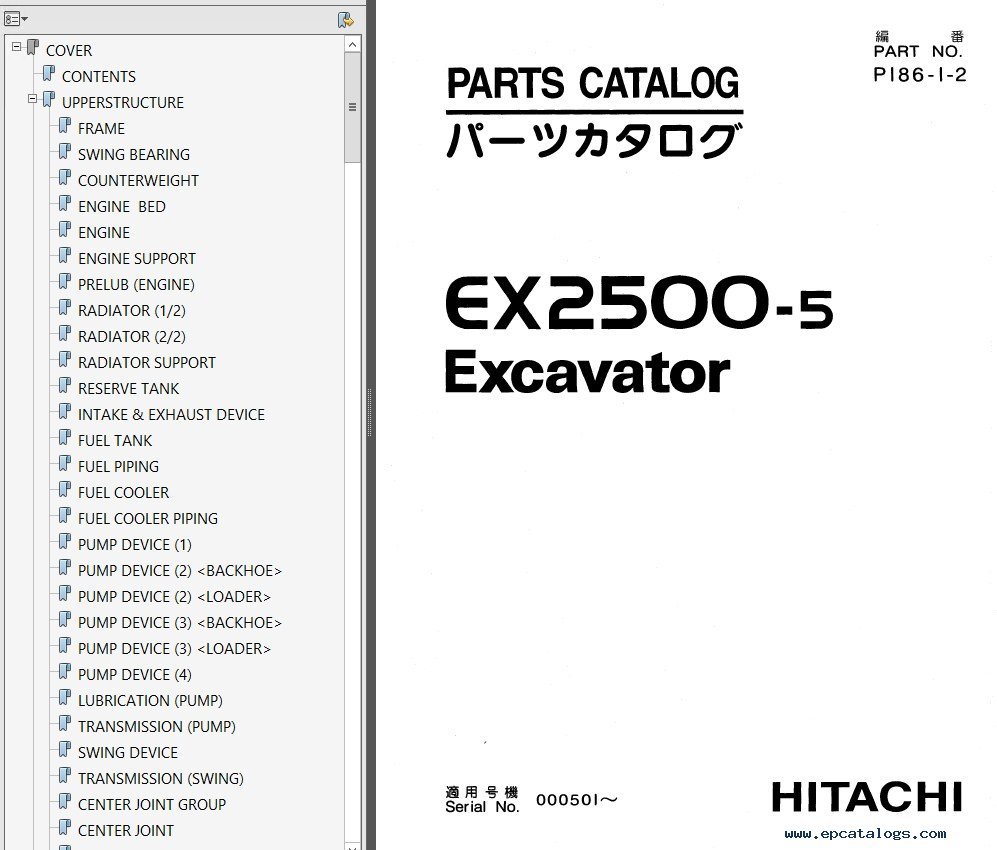Click the RADIATOR (2/2) bookmark icon
This screenshot has width=997, height=850.
pos(64,335)
